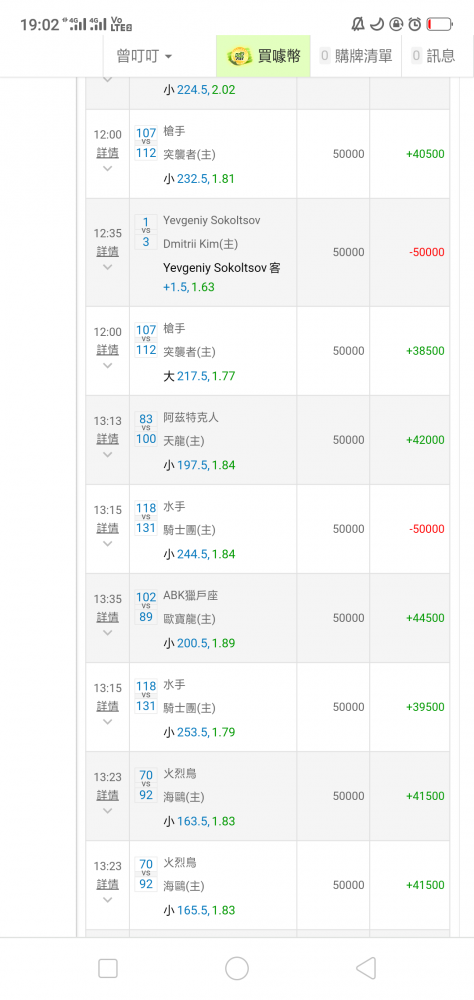
Task: Tap the Android back triangle icon
Action: 365,968
